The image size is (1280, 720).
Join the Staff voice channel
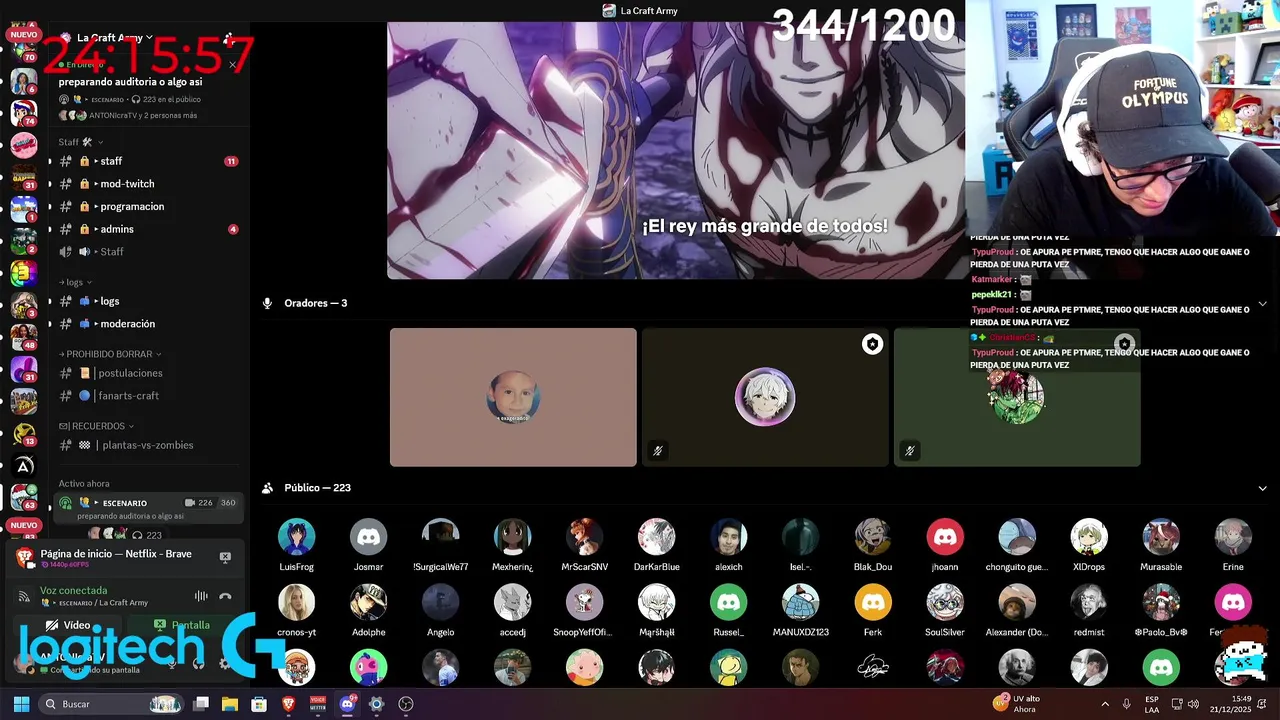tap(148, 251)
